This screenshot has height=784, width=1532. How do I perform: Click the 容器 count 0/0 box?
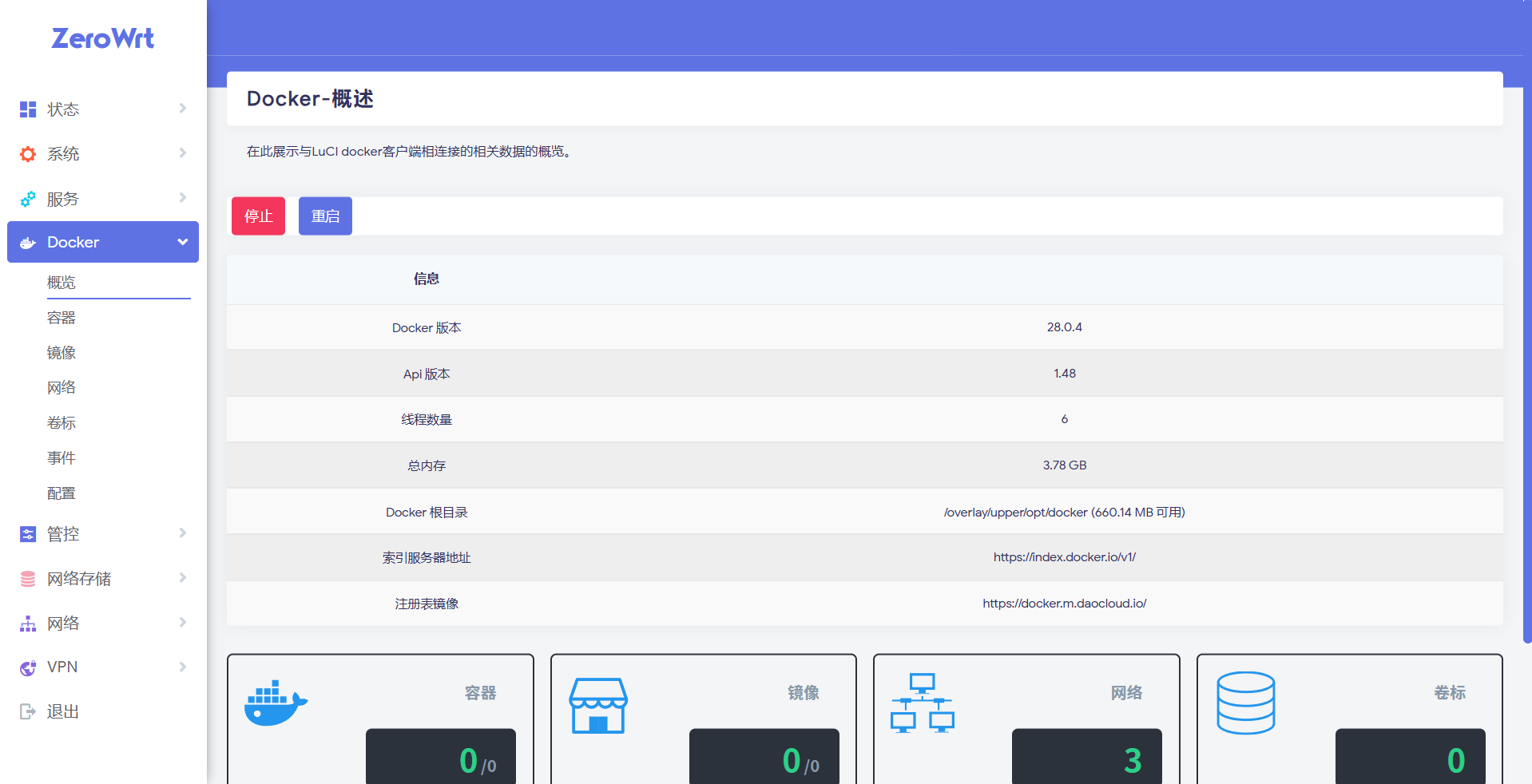click(441, 756)
